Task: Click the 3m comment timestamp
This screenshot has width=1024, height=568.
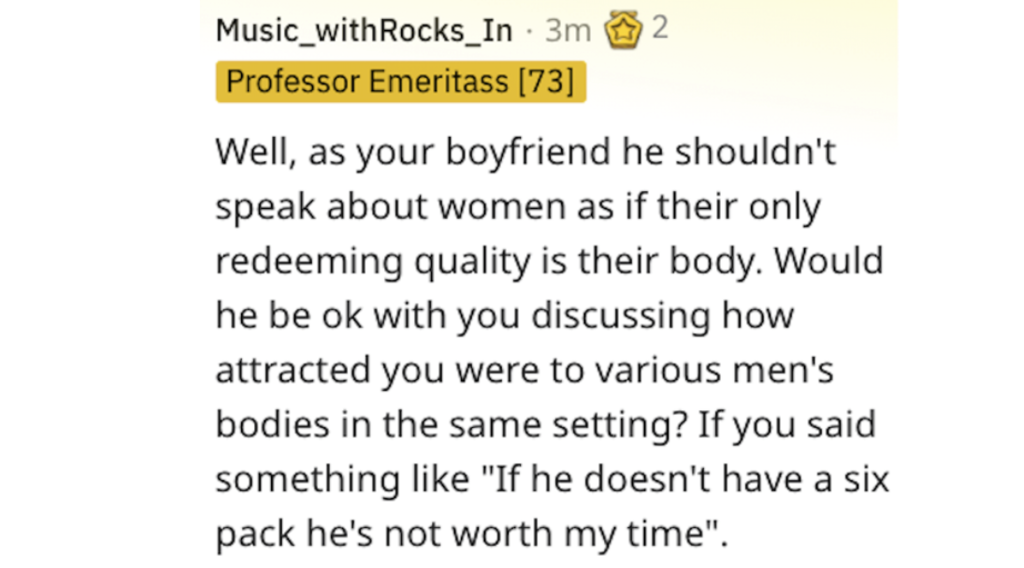Action: click(x=568, y=30)
